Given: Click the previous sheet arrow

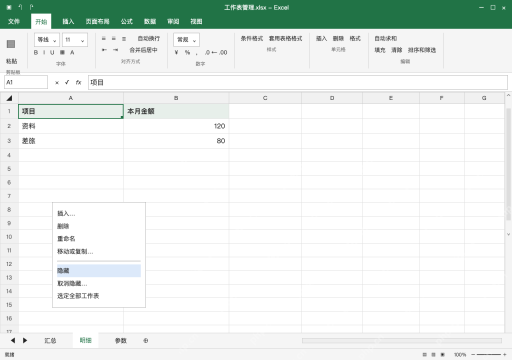Looking at the screenshot, I should click(13, 340).
